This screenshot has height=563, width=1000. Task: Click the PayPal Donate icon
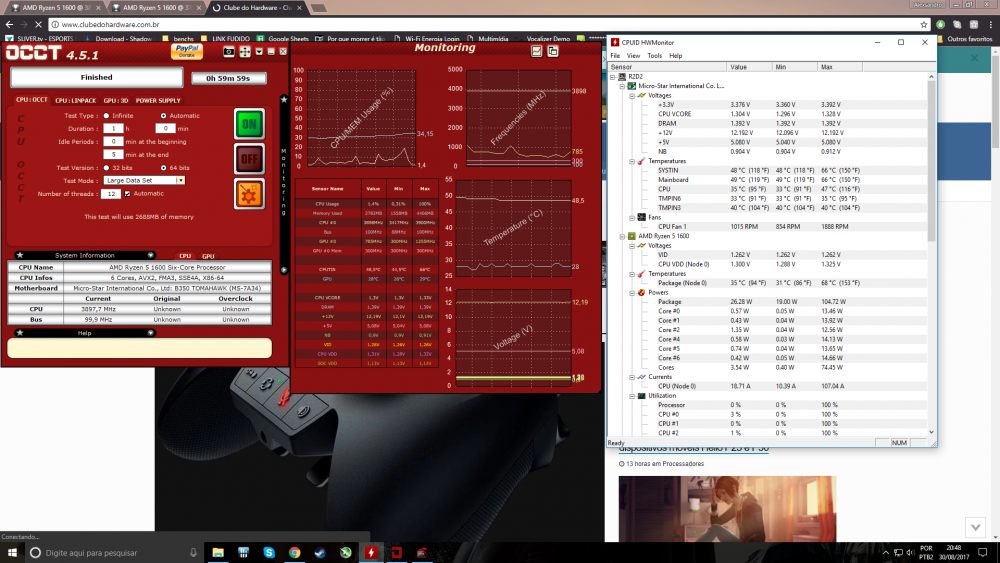(x=186, y=50)
